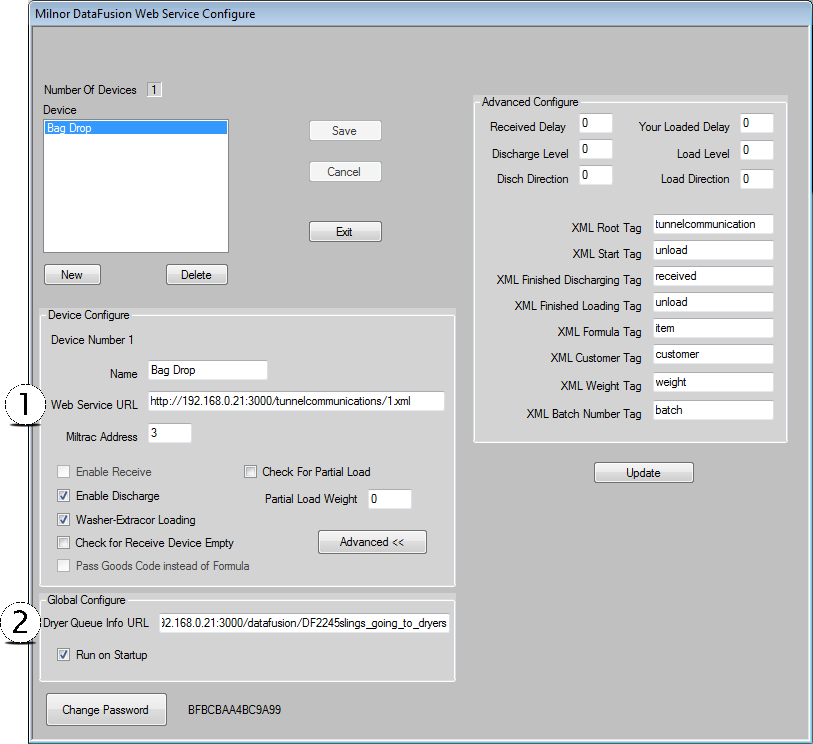This screenshot has height=744, width=813.
Task: Focus the Dryer Queue Info URL field
Action: pos(304,624)
